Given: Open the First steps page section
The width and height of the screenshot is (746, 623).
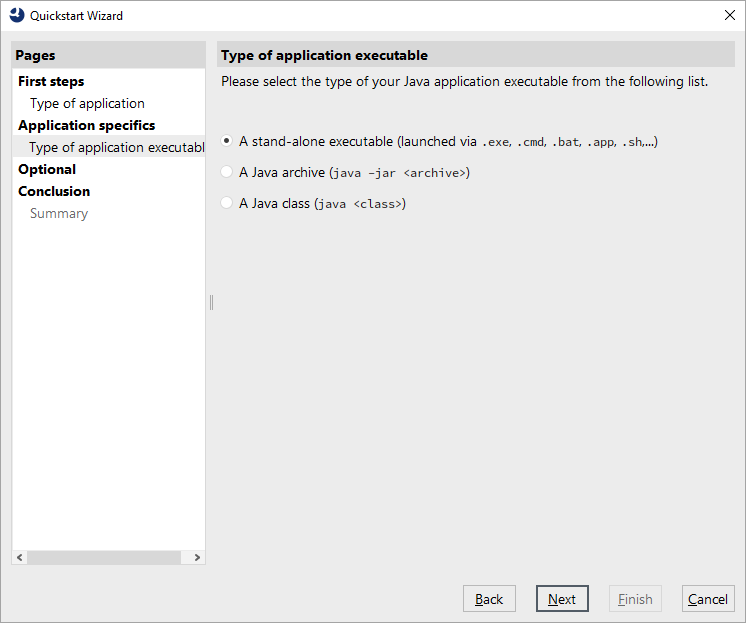Looking at the screenshot, I should 51,81.
